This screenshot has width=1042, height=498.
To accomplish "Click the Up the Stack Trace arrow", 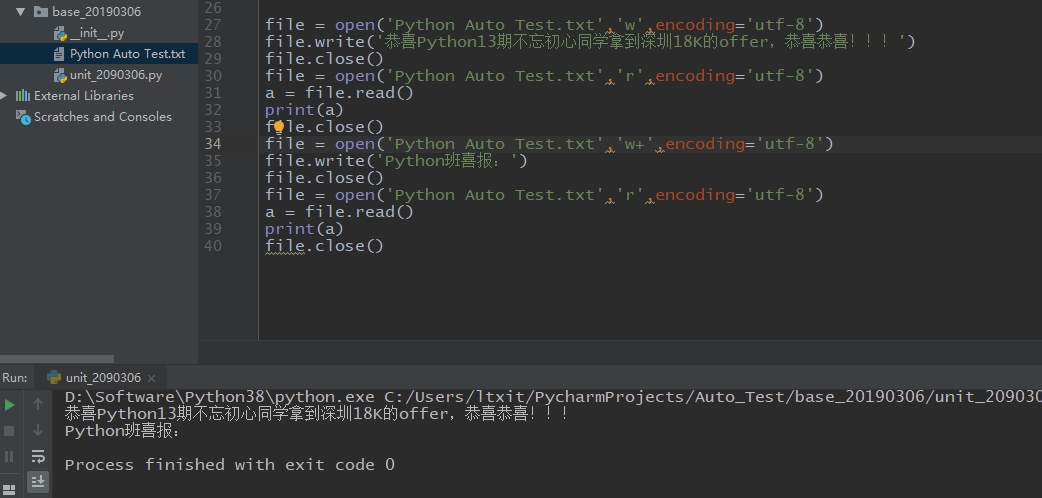I will 38,405.
